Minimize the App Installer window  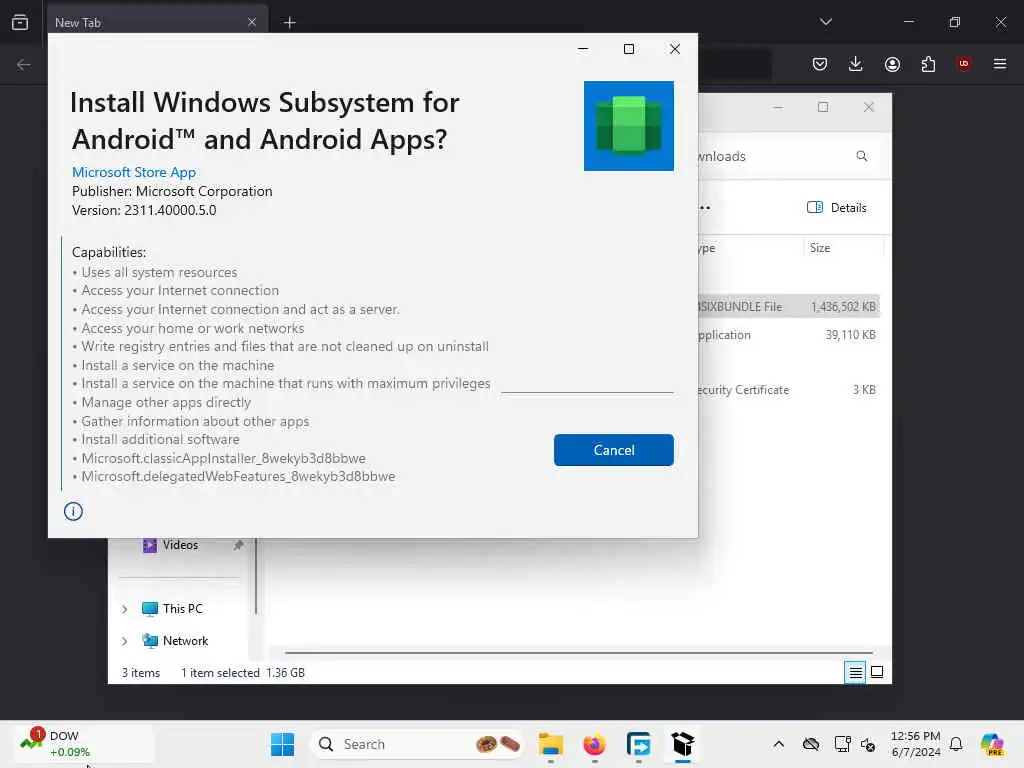tap(583, 49)
